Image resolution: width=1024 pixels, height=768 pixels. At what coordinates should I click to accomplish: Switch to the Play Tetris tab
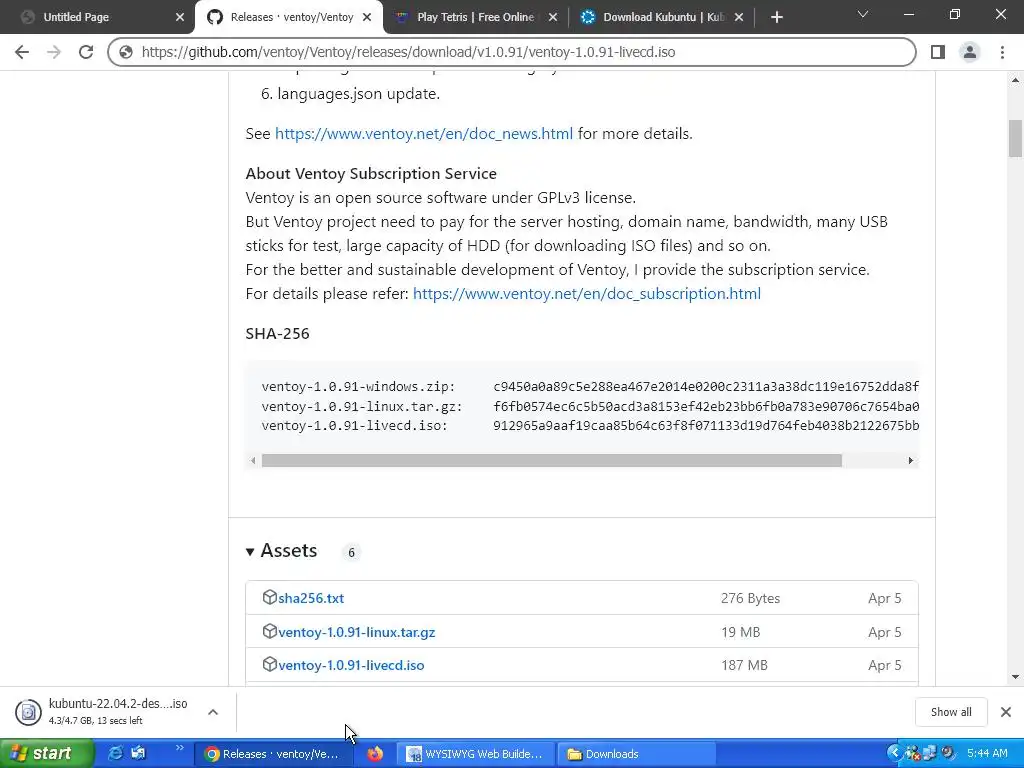(475, 17)
